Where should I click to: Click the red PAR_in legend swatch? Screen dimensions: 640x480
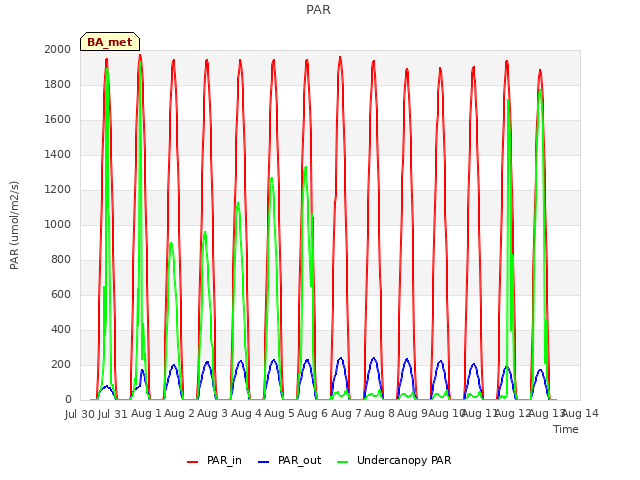(x=192, y=462)
